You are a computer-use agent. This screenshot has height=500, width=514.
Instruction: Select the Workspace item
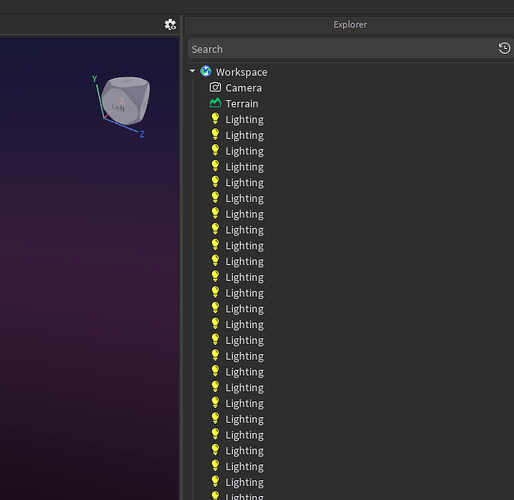pos(241,72)
